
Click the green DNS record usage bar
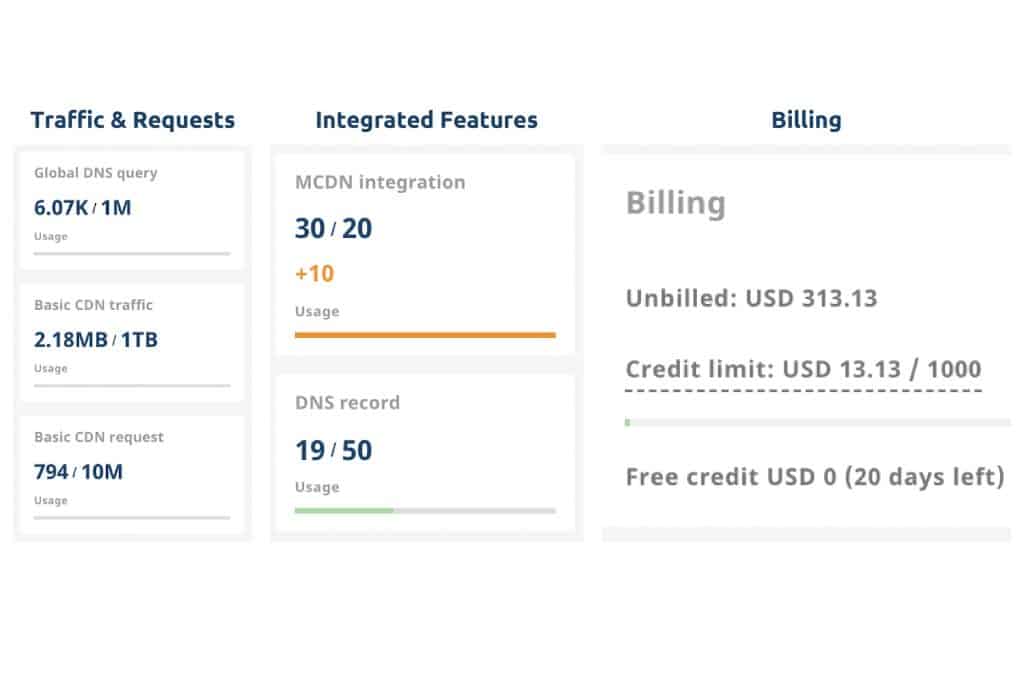[x=343, y=510]
